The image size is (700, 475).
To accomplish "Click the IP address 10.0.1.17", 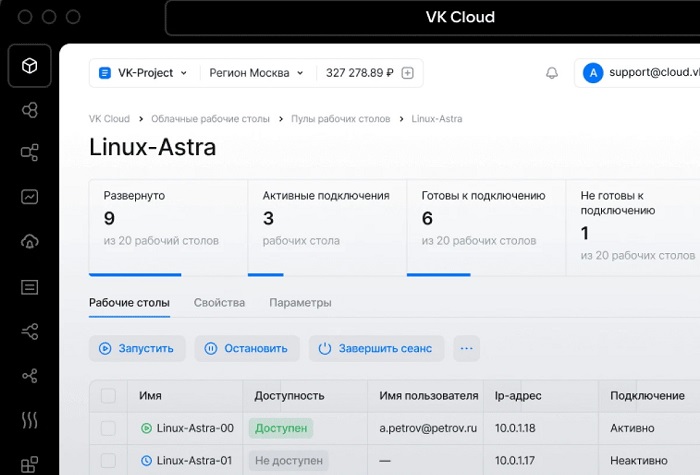I will pyautogui.click(x=515, y=460).
